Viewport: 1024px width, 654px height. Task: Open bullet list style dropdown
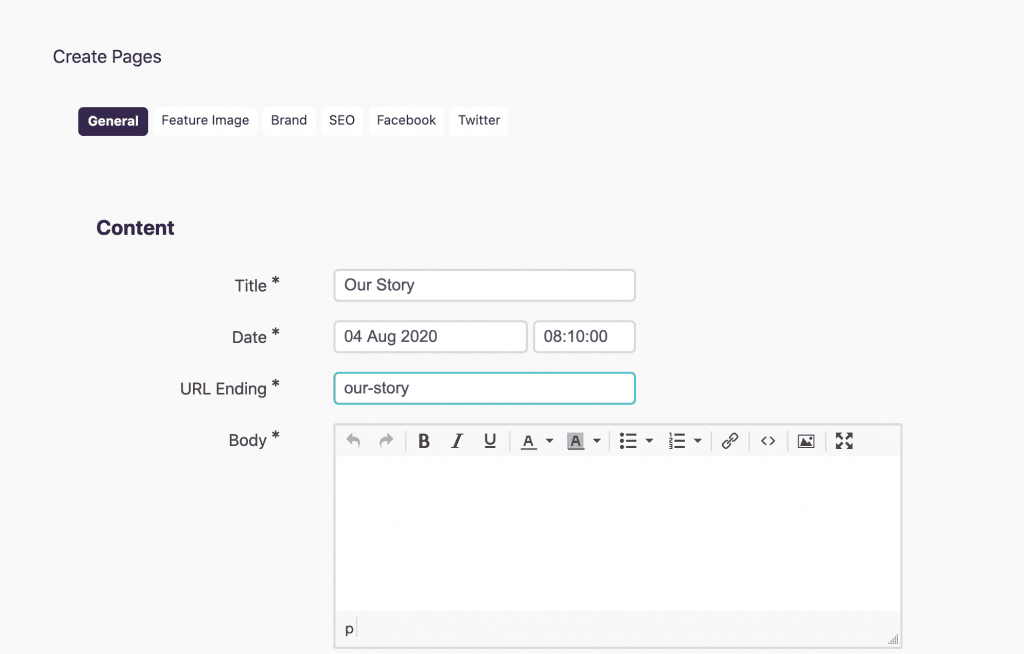tap(649, 441)
